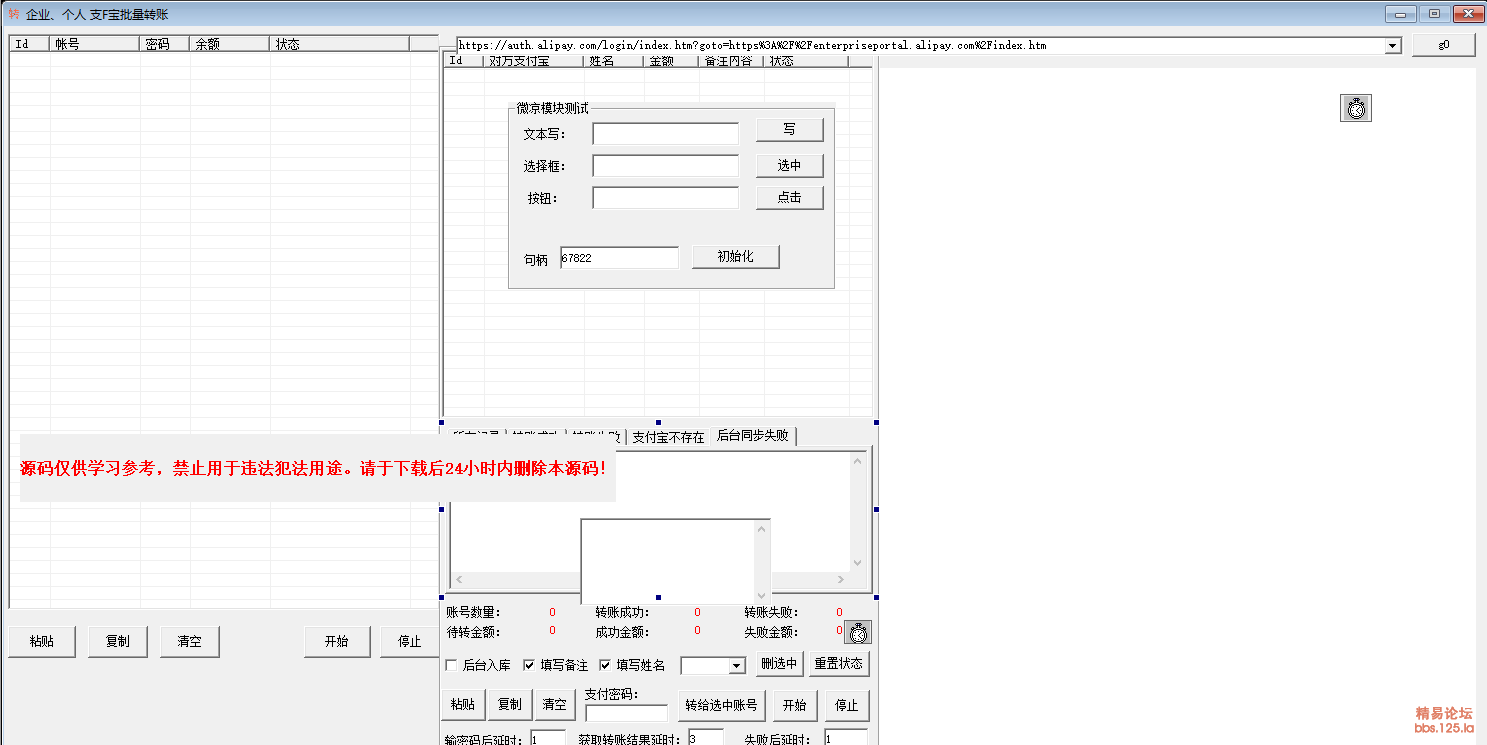Toggle the 填写姓名 checkbox
Image resolution: width=1487 pixels, height=745 pixels.
(605, 665)
